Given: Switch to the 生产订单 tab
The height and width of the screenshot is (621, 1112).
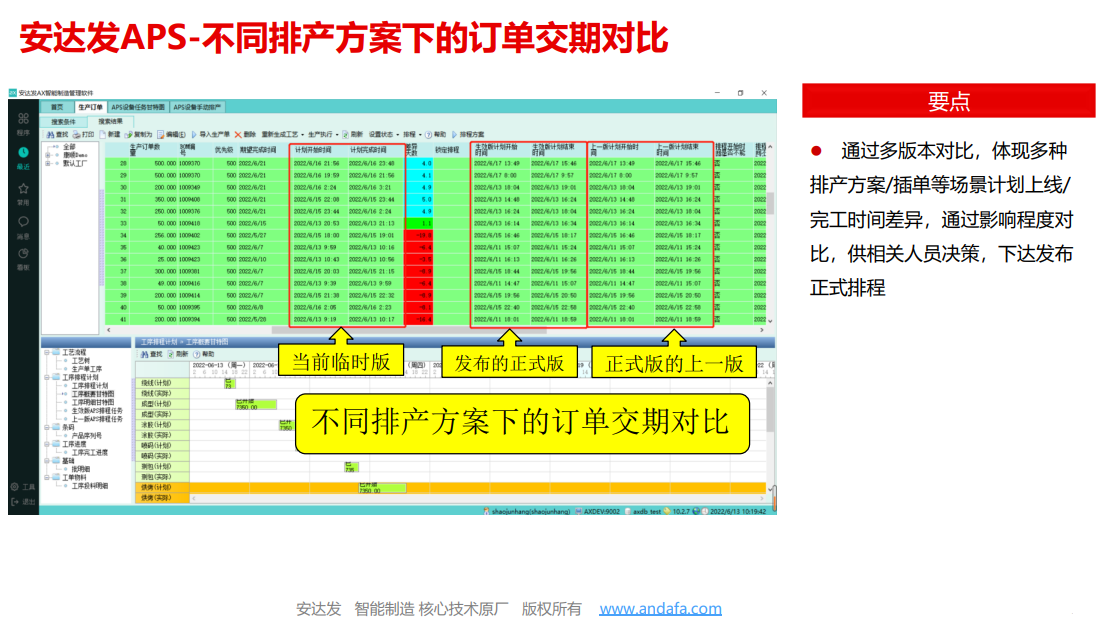Looking at the screenshot, I should pos(90,107).
